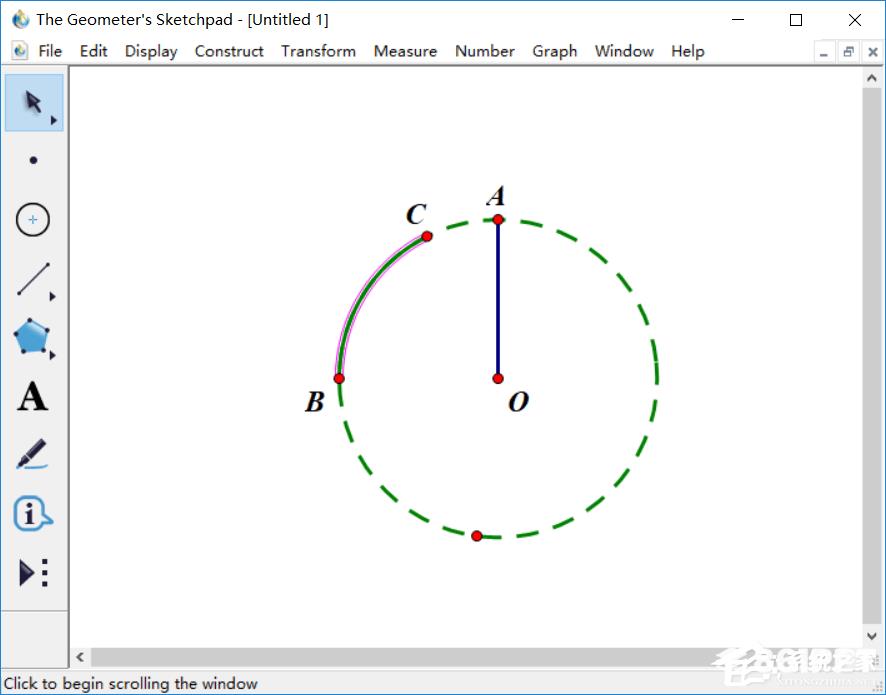The height and width of the screenshot is (695, 886).
Task: Open the Construct menu
Action: tap(229, 51)
